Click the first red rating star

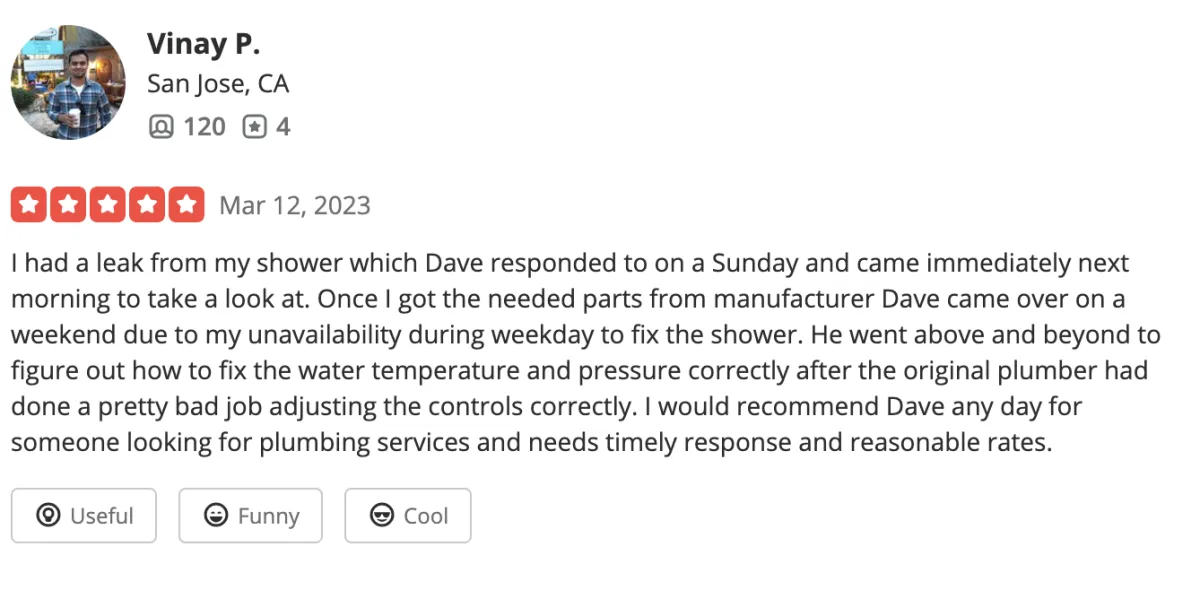[x=29, y=205]
